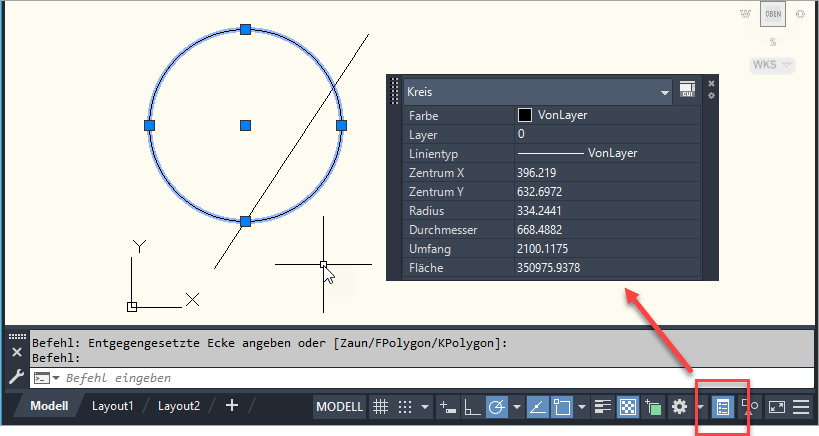Click circle bottom quadrant grip
Image resolution: width=819 pixels, height=436 pixels.
click(x=245, y=221)
